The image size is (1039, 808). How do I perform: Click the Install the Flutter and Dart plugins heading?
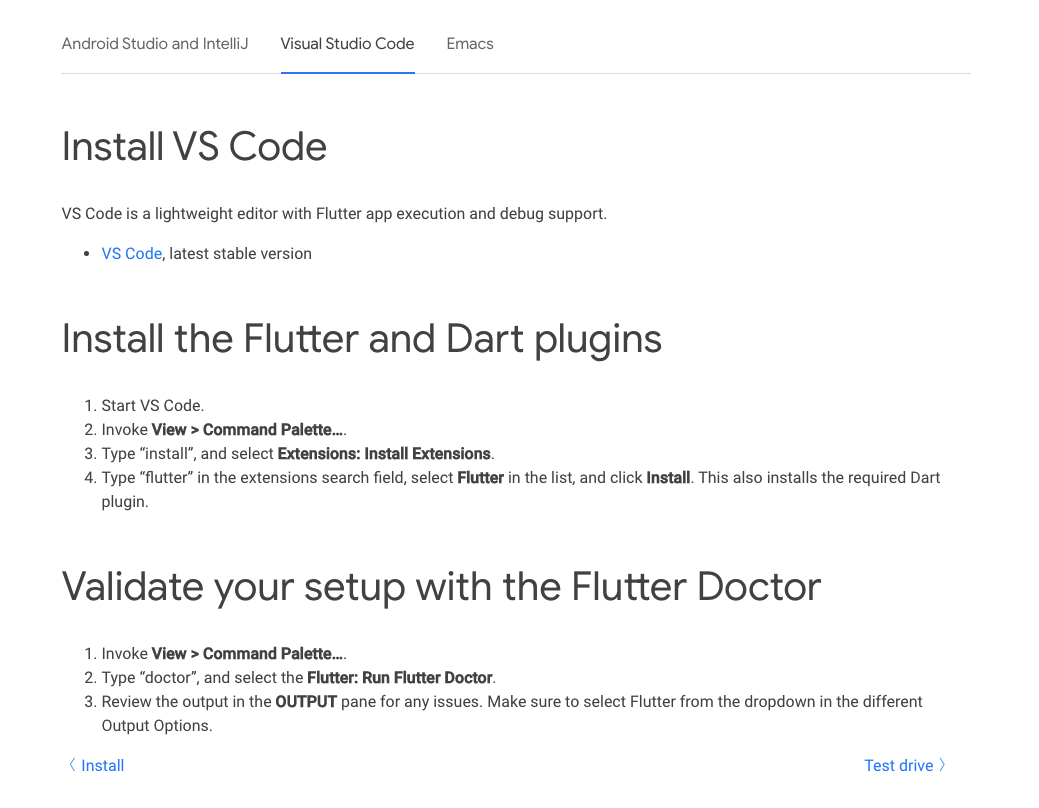click(x=362, y=339)
